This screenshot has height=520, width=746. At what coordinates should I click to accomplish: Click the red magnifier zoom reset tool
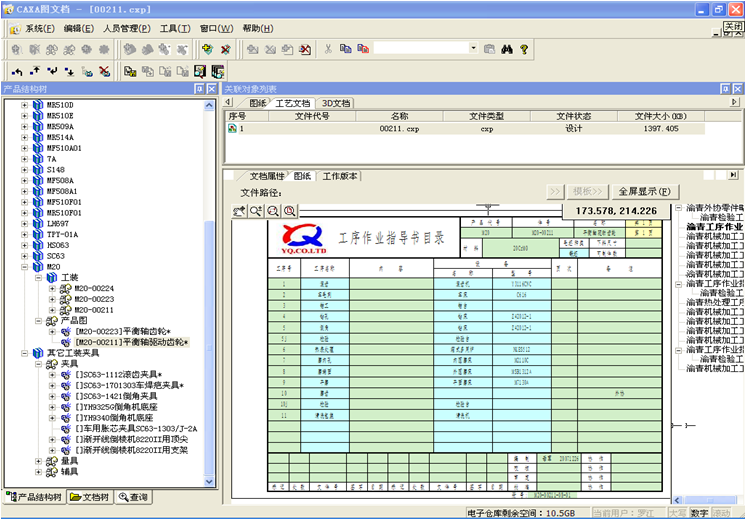[289, 211]
